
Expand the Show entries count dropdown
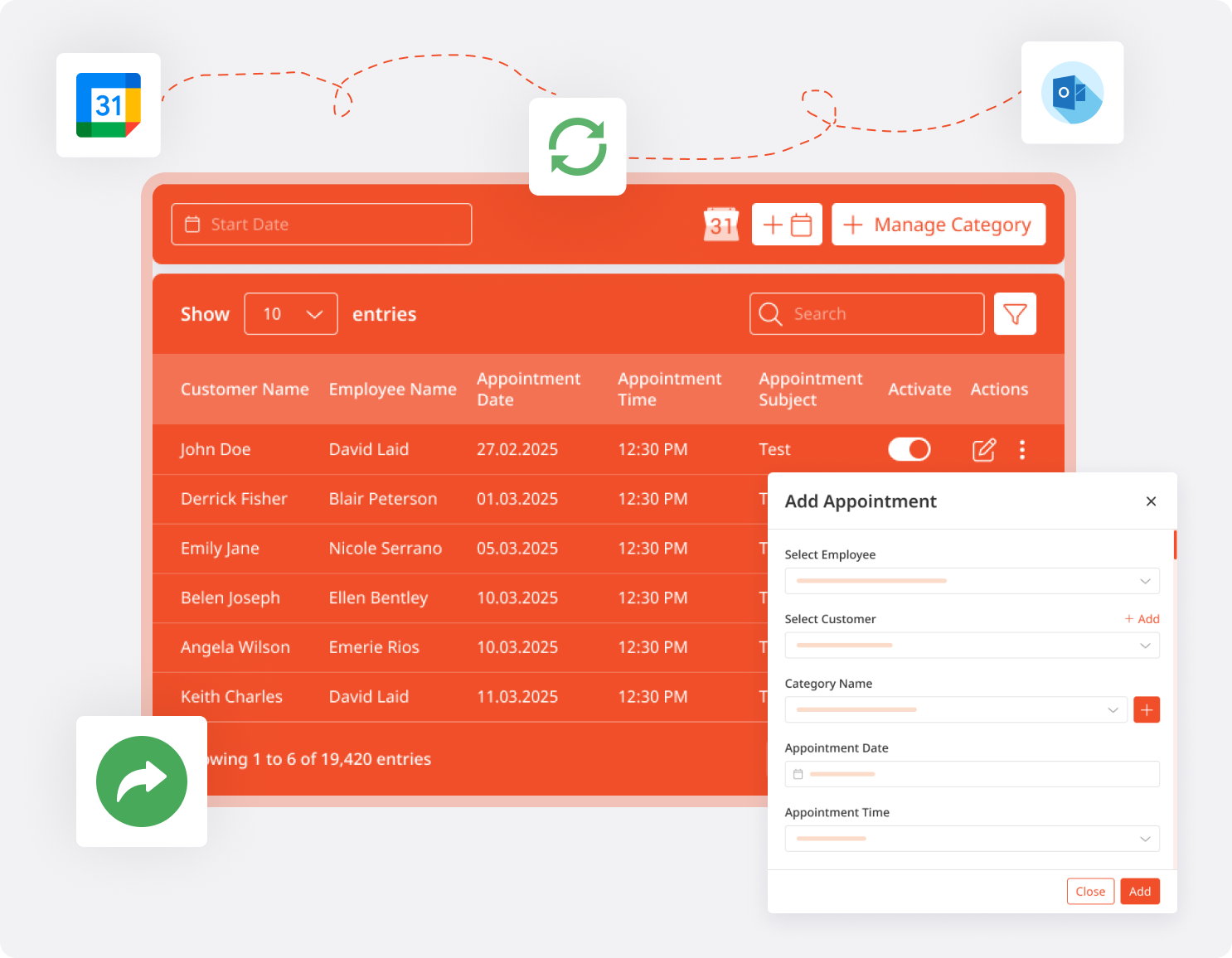click(291, 314)
